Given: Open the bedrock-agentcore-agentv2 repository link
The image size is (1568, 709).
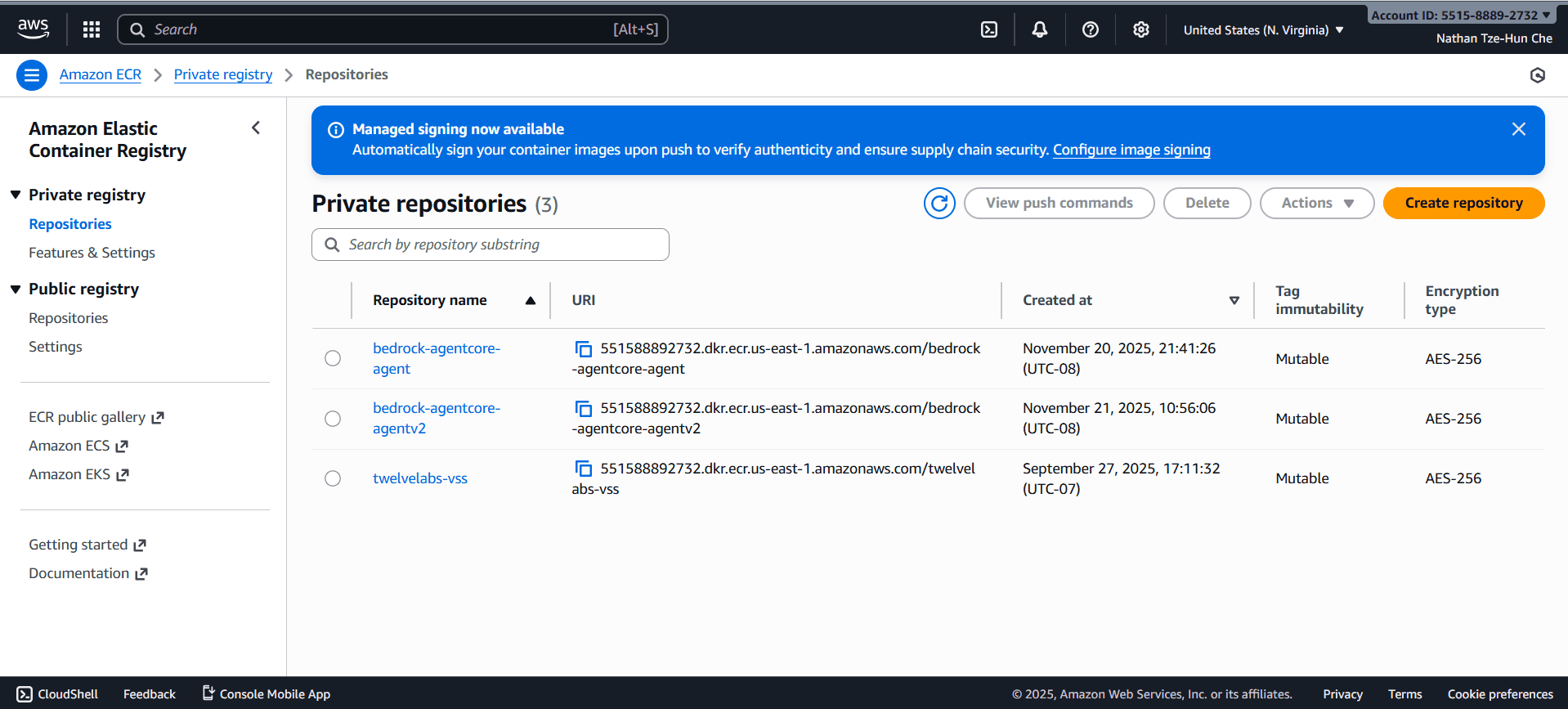Looking at the screenshot, I should coord(437,418).
